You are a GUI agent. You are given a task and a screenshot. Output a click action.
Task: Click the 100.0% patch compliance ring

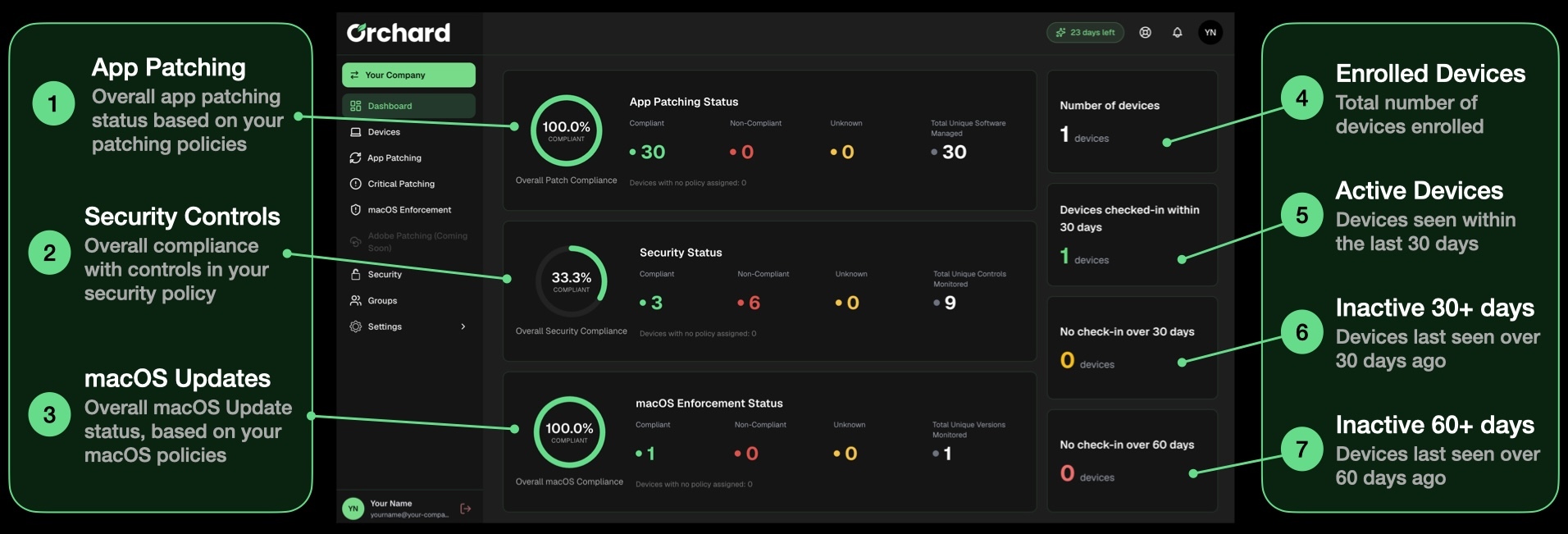[566, 130]
